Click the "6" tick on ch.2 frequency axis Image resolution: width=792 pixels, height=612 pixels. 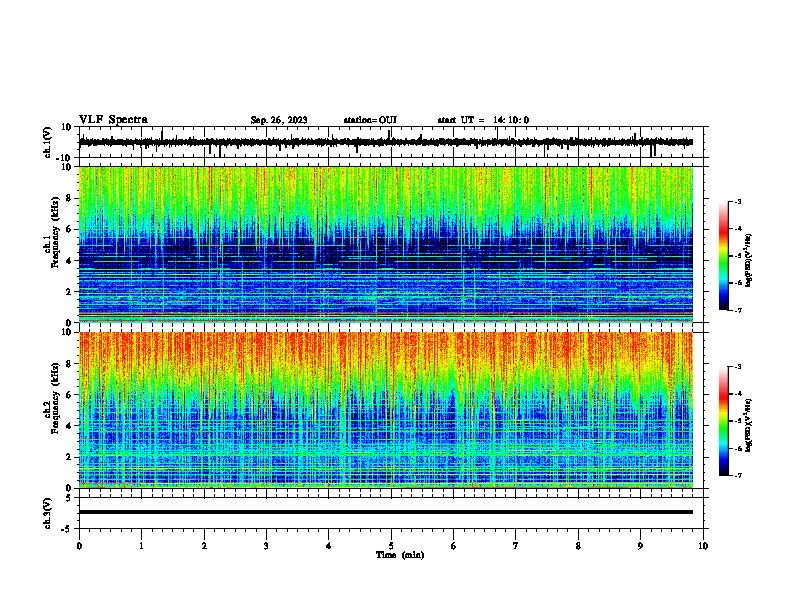[x=69, y=394]
